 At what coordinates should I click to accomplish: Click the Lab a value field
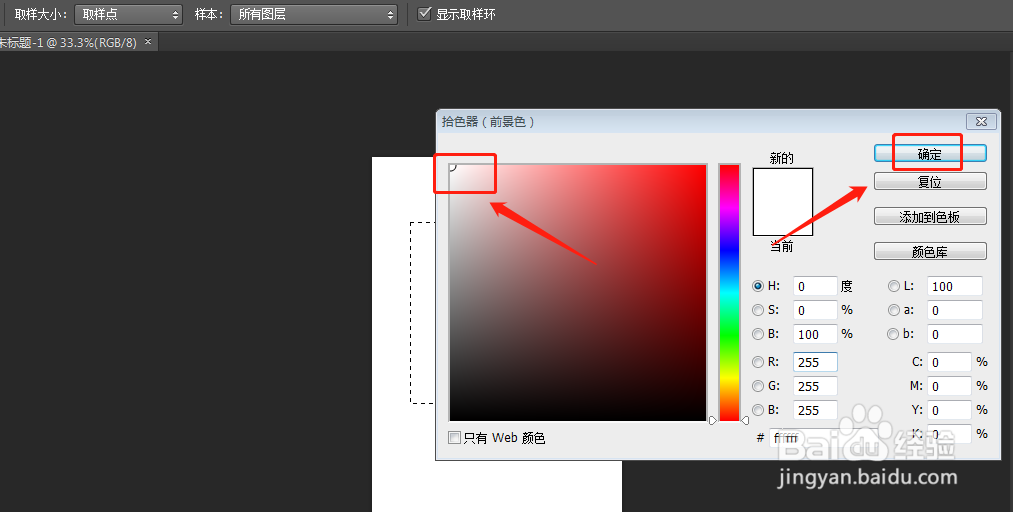point(955,310)
